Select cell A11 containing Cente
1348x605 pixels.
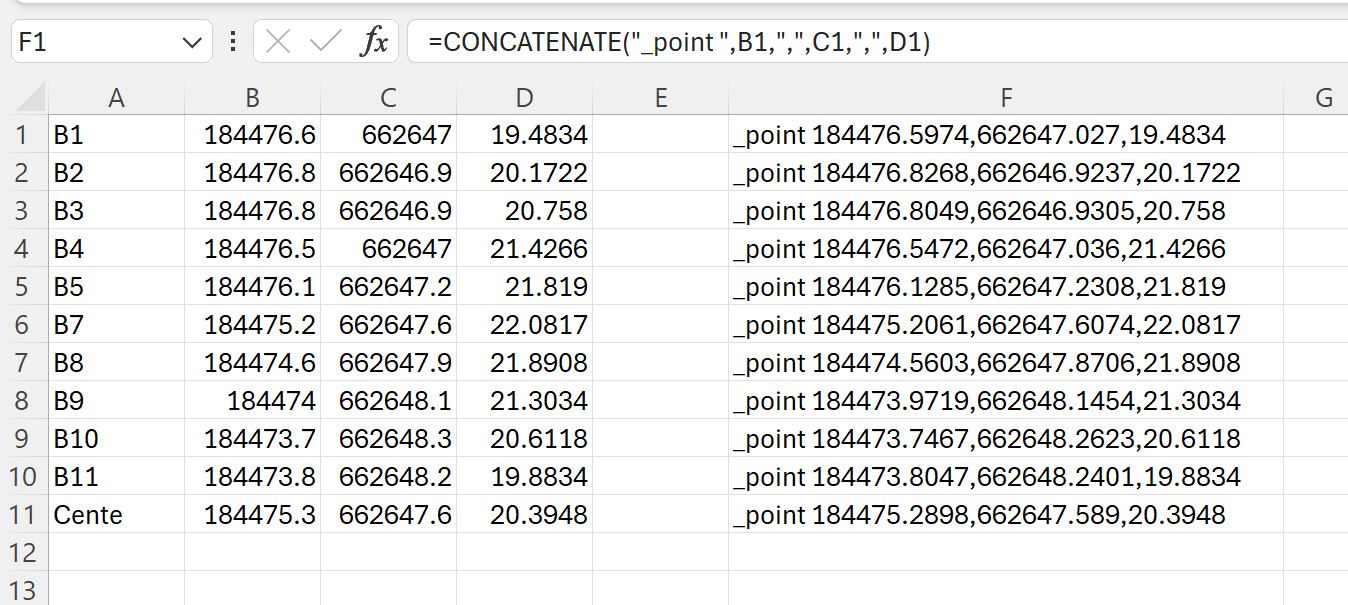tap(116, 514)
